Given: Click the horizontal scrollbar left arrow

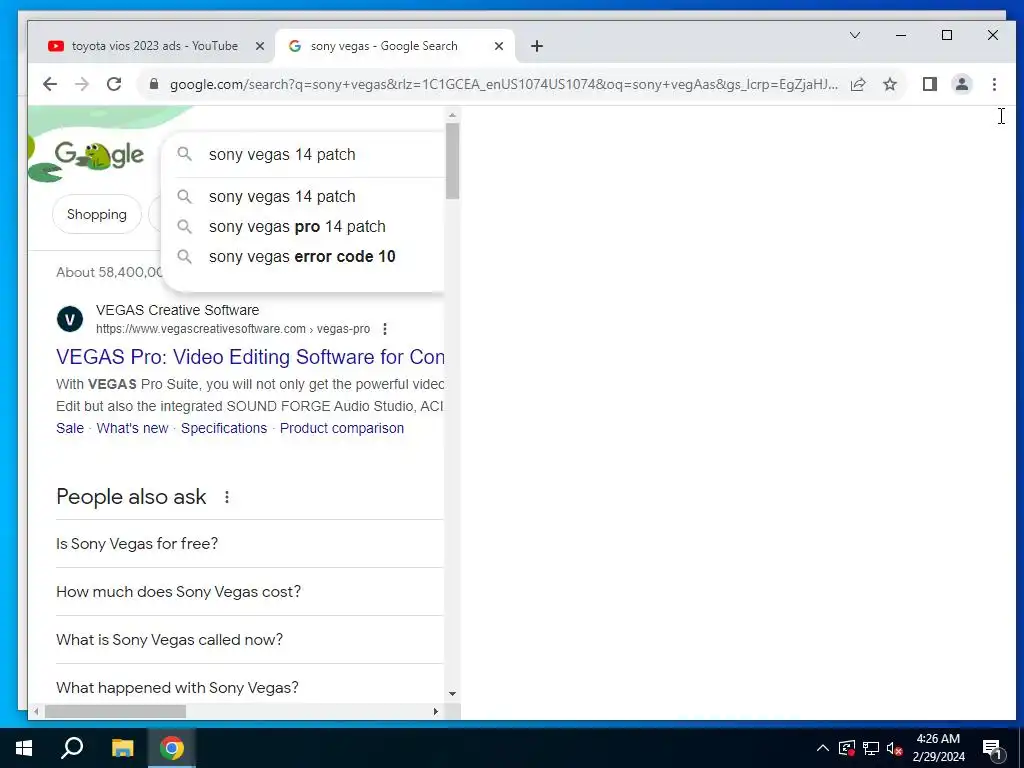Looking at the screenshot, I should coord(37,711).
